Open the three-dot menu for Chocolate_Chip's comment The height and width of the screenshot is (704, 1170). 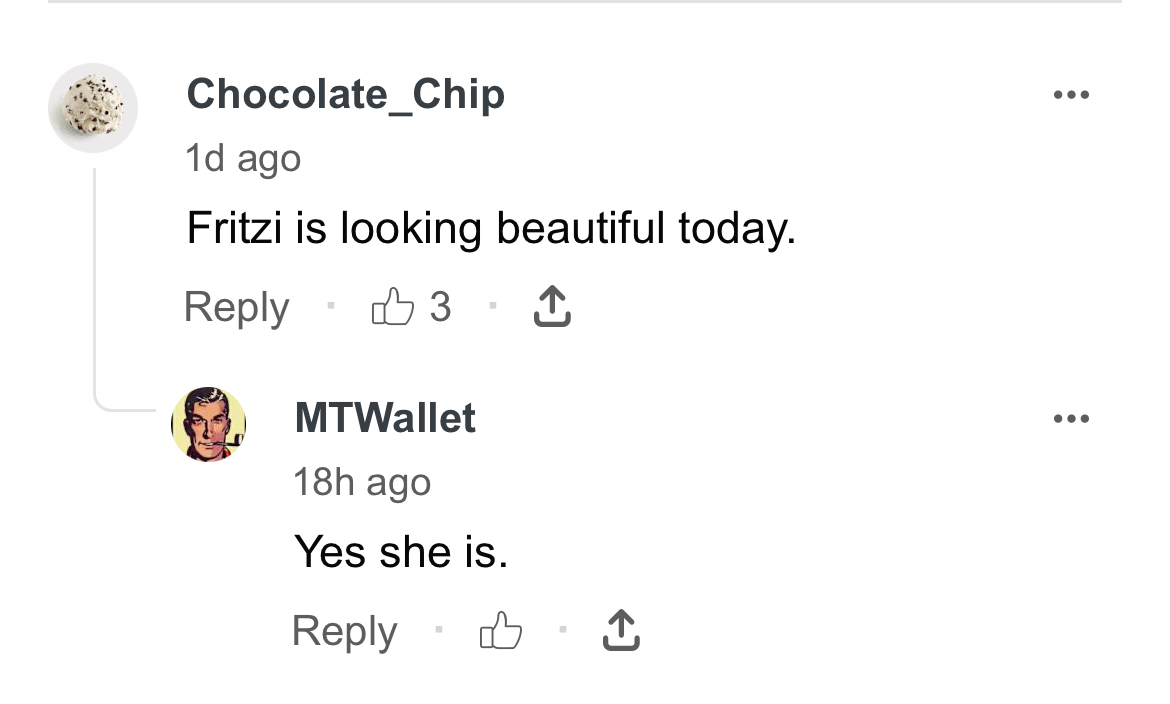(1071, 96)
